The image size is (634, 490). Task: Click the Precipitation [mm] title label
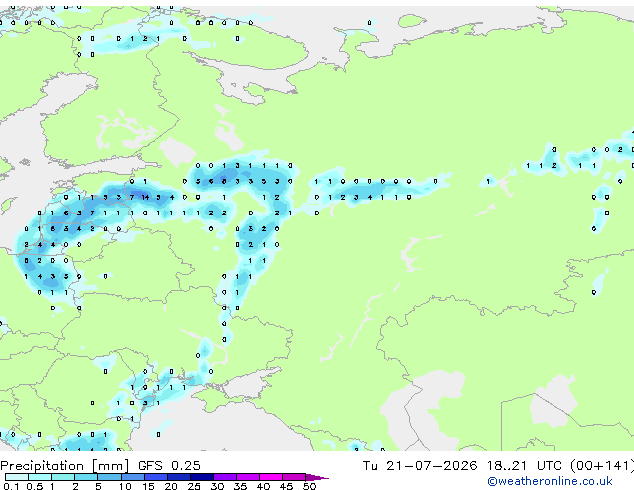coord(65,466)
